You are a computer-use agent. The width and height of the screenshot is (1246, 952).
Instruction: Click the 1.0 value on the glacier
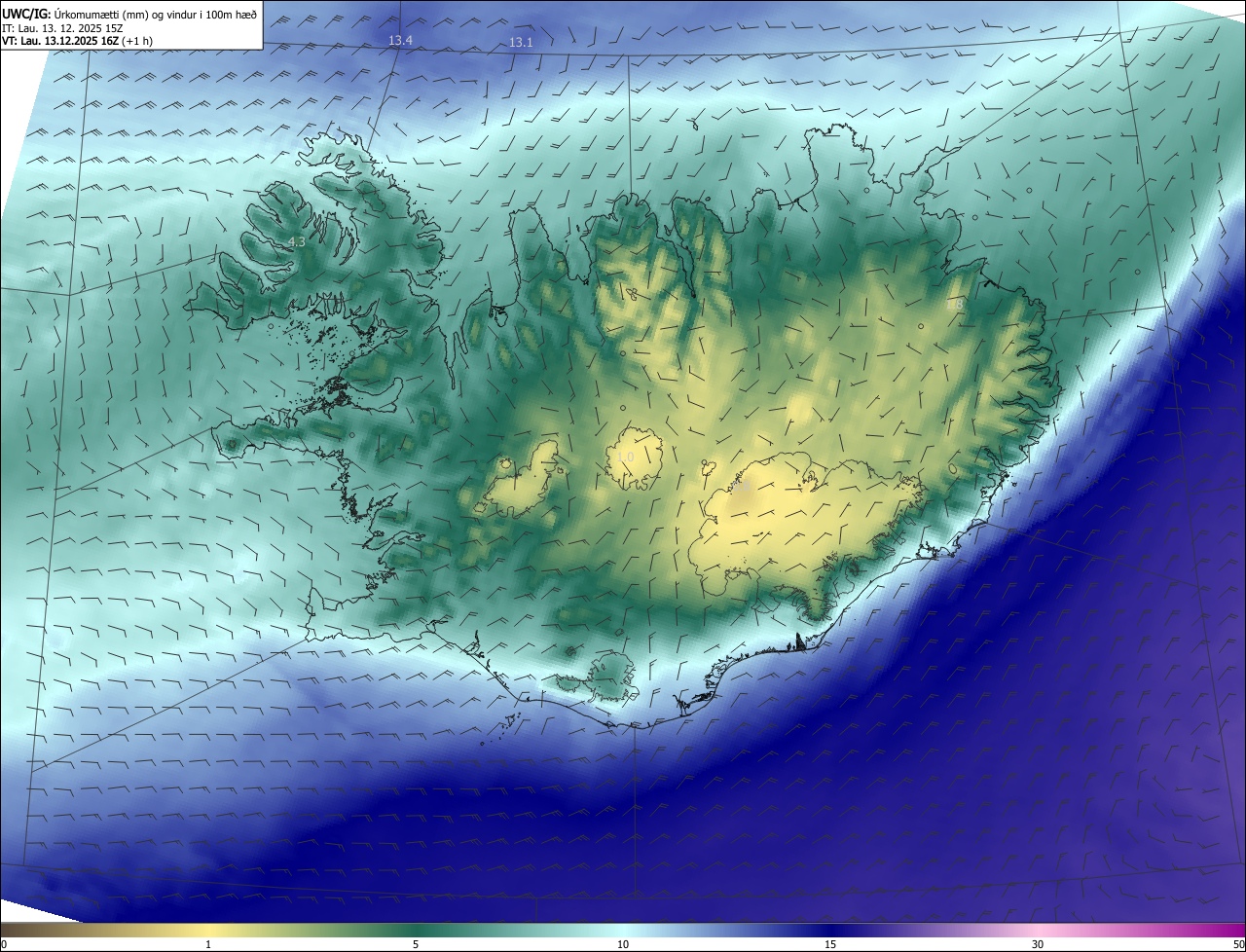coord(624,457)
